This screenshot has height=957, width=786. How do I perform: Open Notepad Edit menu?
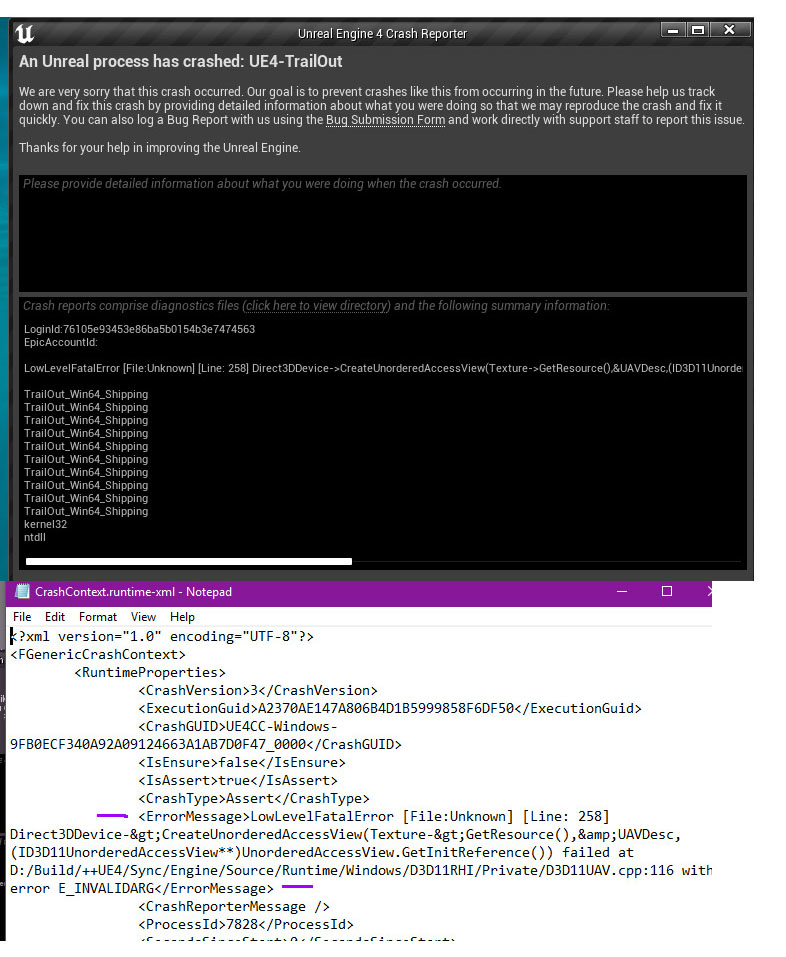(x=55, y=617)
